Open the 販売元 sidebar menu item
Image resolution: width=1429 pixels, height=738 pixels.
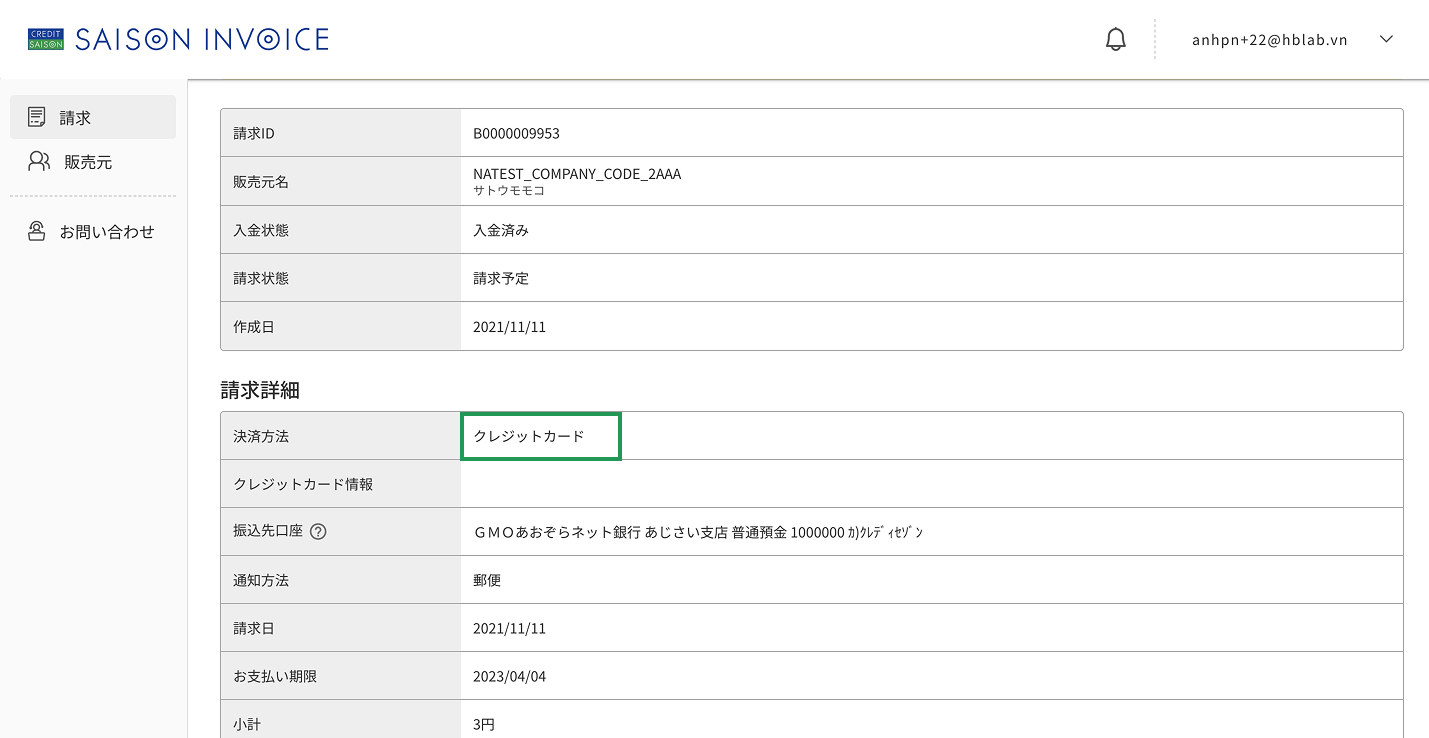(x=93, y=161)
